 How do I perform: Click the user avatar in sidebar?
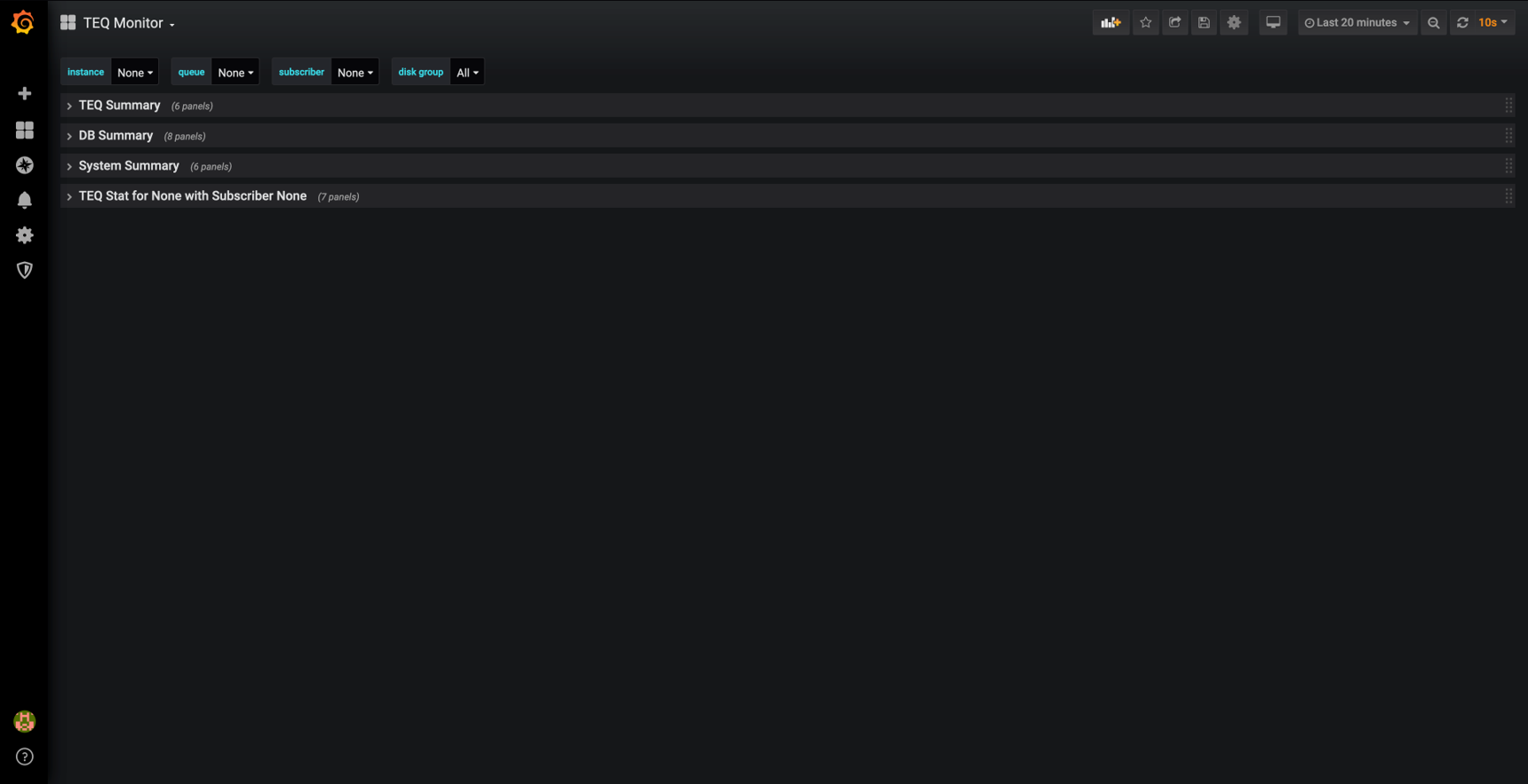click(25, 722)
